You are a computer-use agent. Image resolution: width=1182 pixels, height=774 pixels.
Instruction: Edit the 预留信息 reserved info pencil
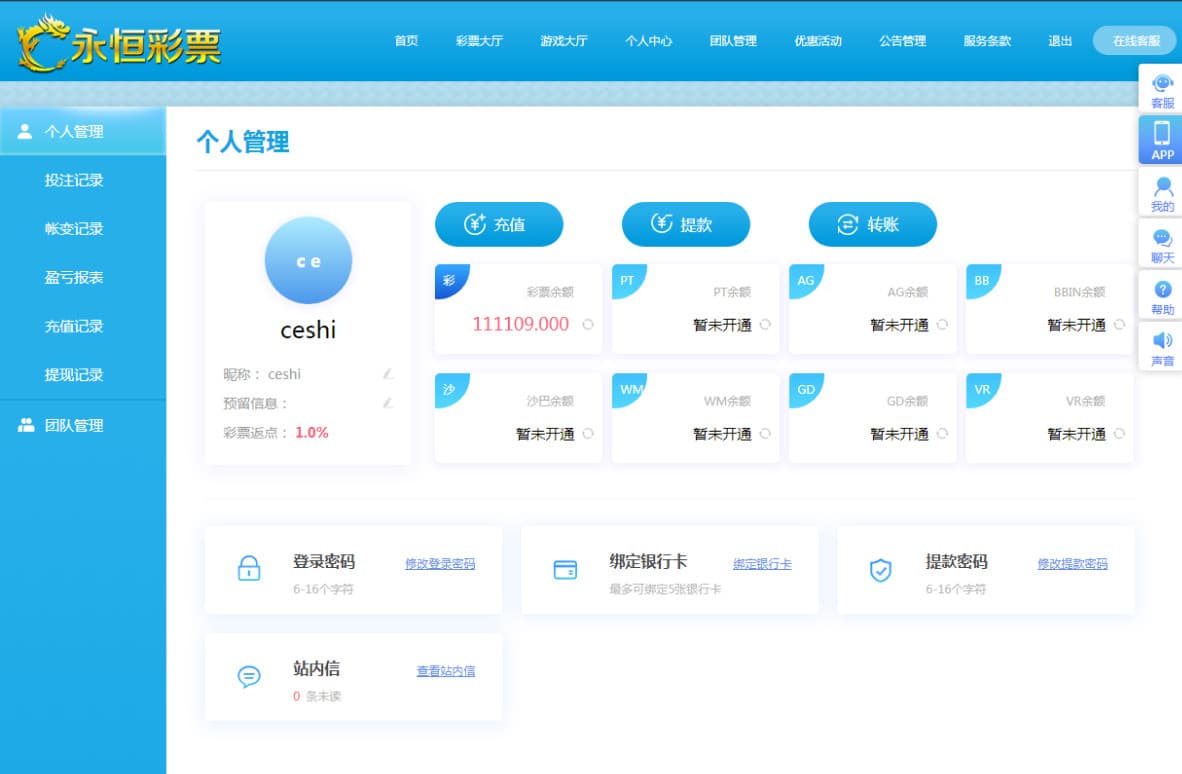coord(388,403)
